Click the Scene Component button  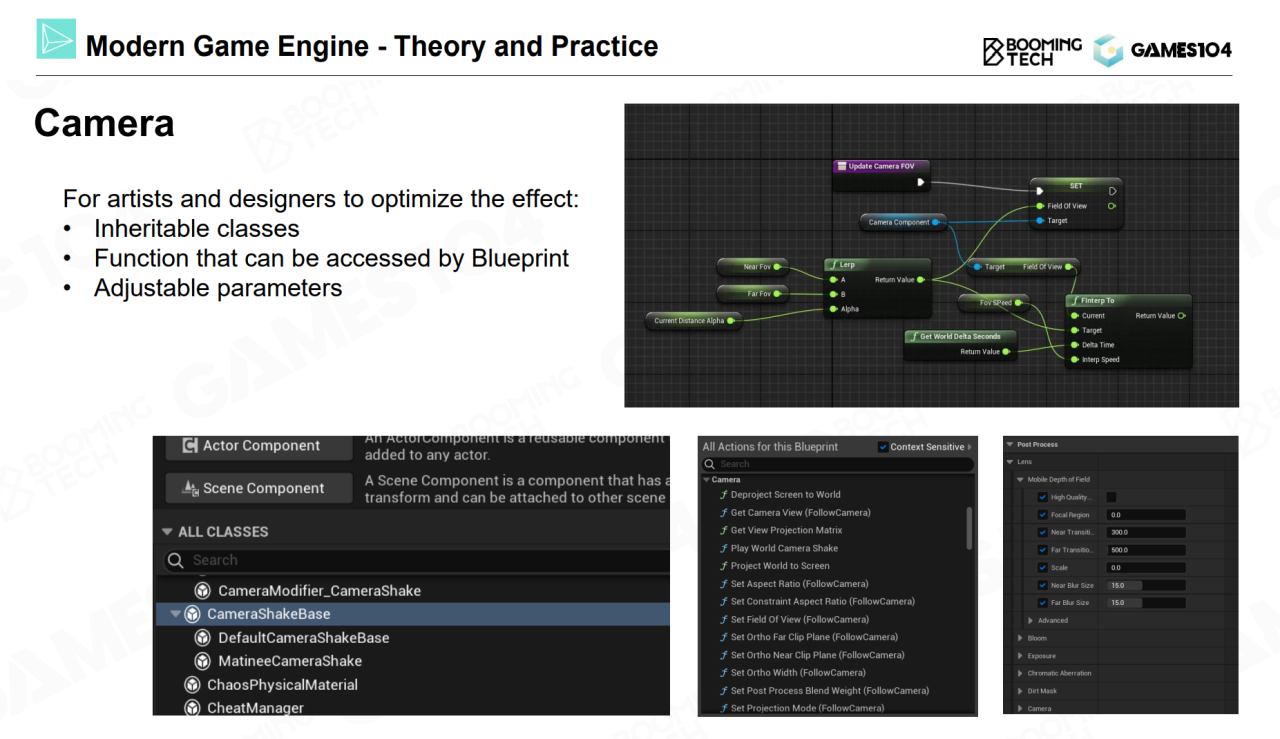point(259,488)
